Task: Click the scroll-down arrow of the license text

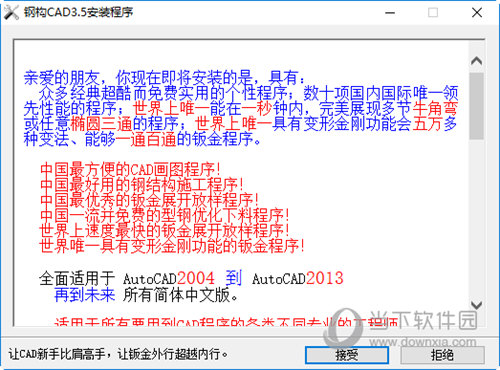Action: pos(476,305)
